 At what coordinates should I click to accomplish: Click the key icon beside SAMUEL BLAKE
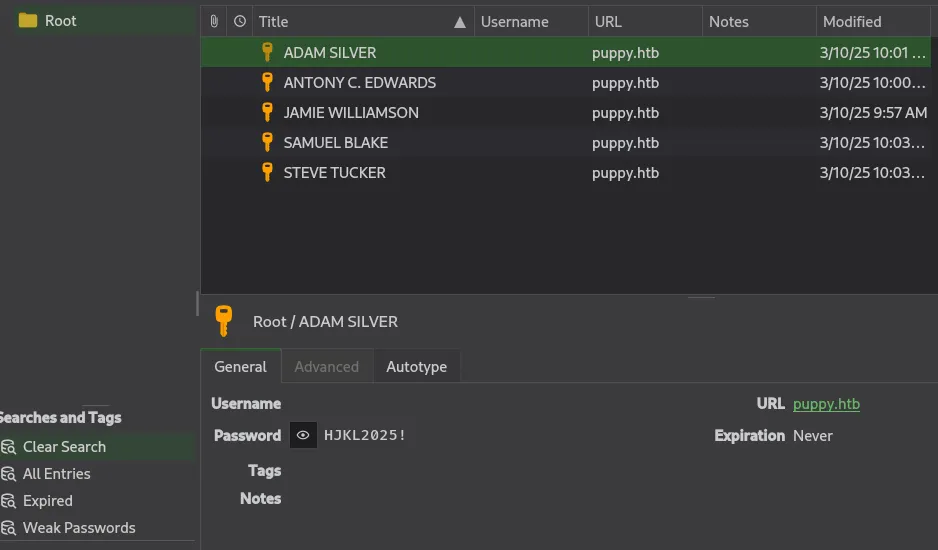[x=267, y=142]
